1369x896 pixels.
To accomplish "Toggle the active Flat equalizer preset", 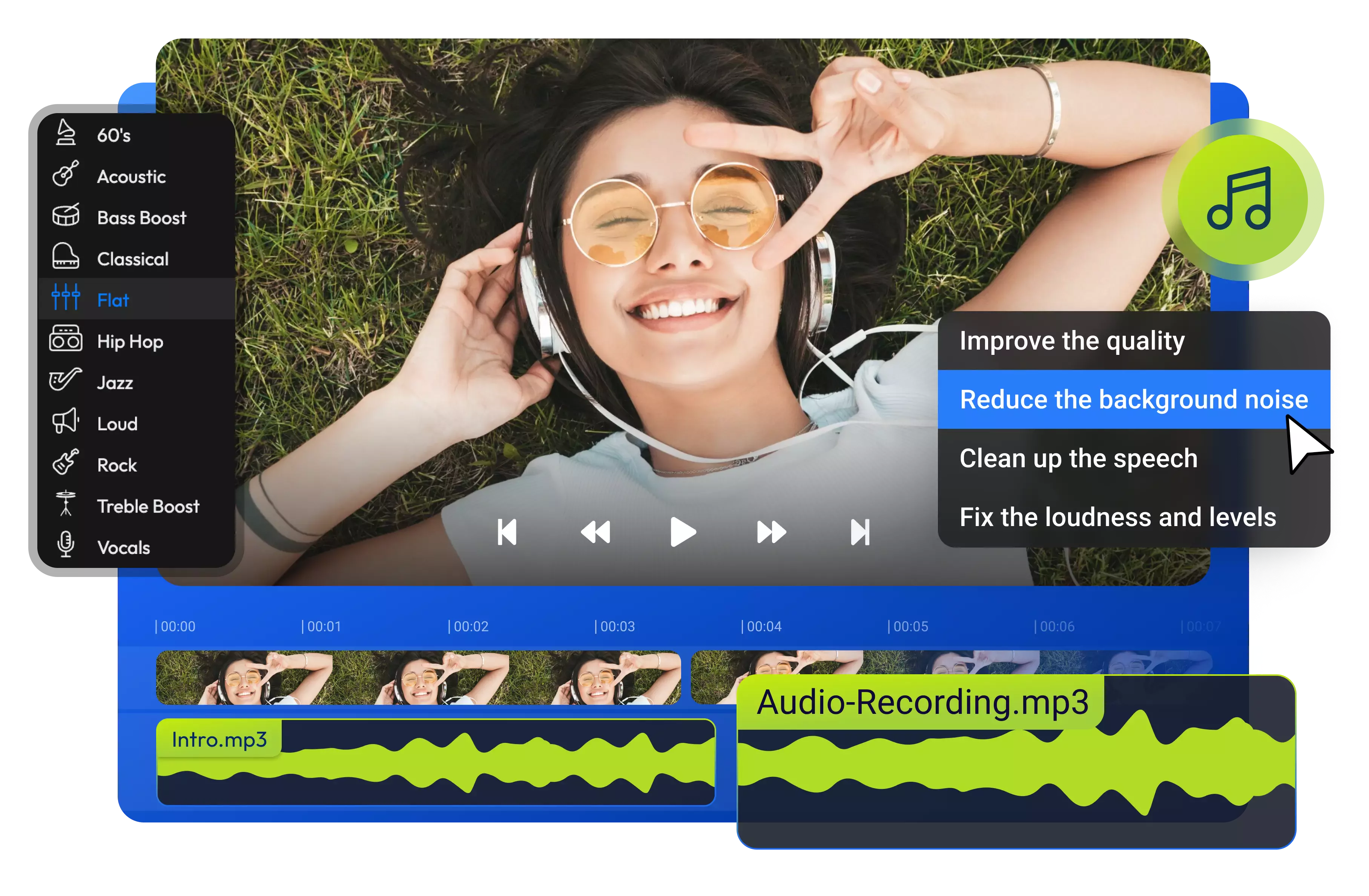I will click(113, 299).
